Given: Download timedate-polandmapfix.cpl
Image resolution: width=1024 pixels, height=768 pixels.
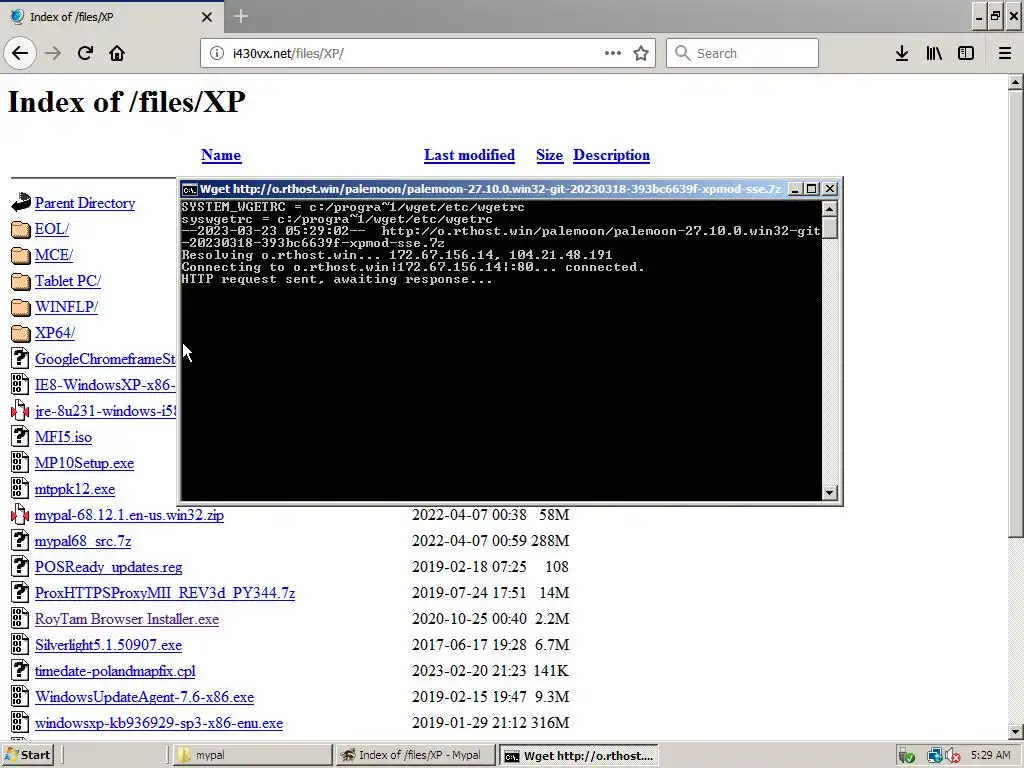Looking at the screenshot, I should 115,671.
